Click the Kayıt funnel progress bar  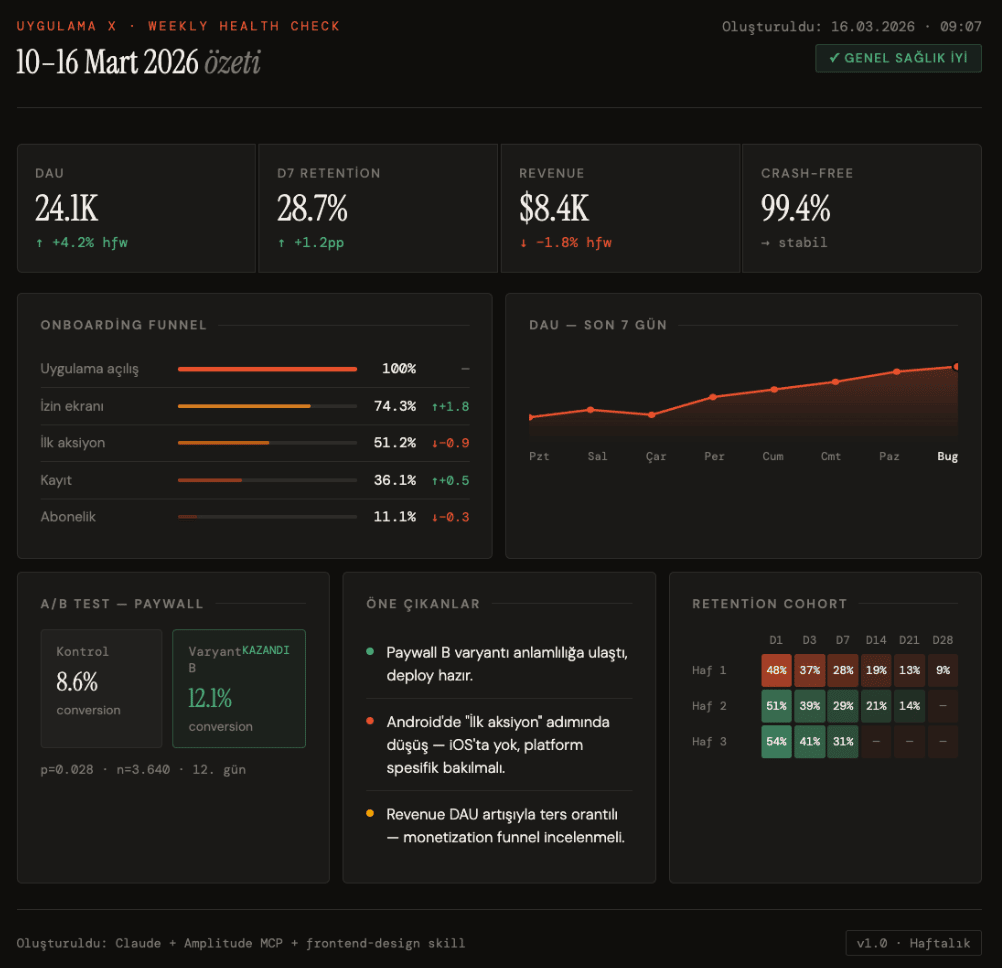pyautogui.click(x=267, y=480)
